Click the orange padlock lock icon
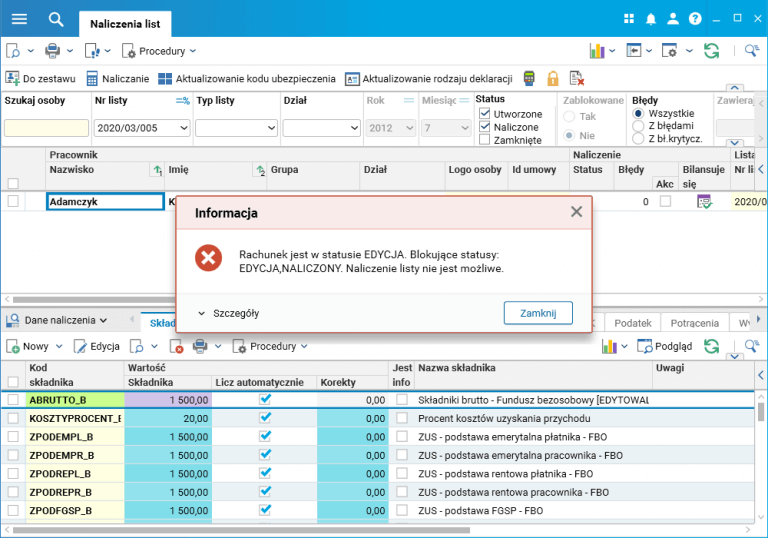The width and height of the screenshot is (768, 538). click(552, 78)
